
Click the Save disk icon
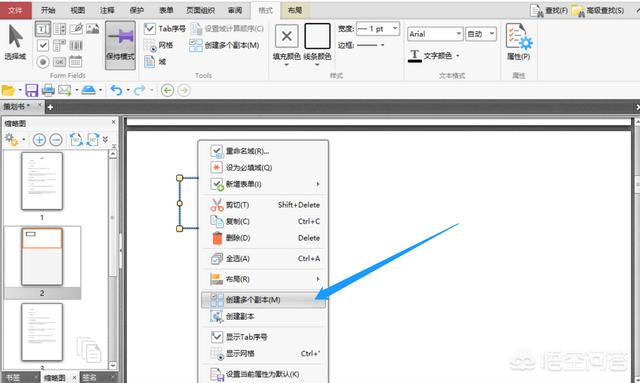[x=31, y=90]
